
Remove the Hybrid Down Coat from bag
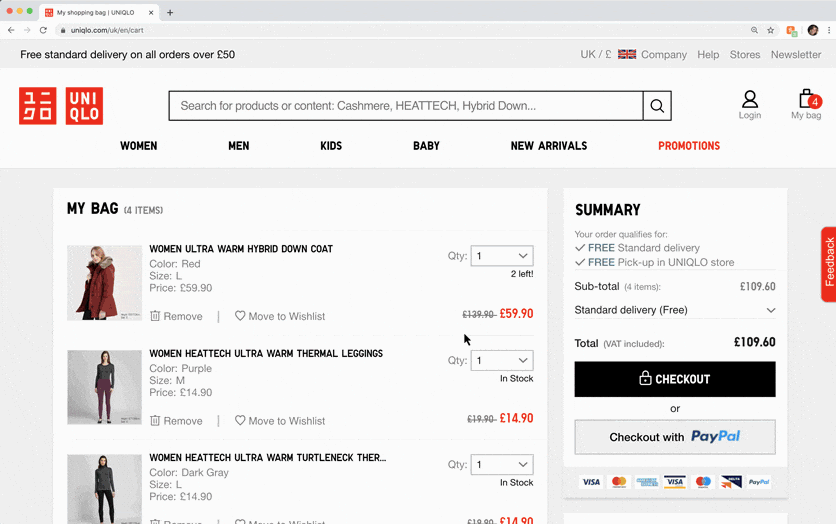176,316
